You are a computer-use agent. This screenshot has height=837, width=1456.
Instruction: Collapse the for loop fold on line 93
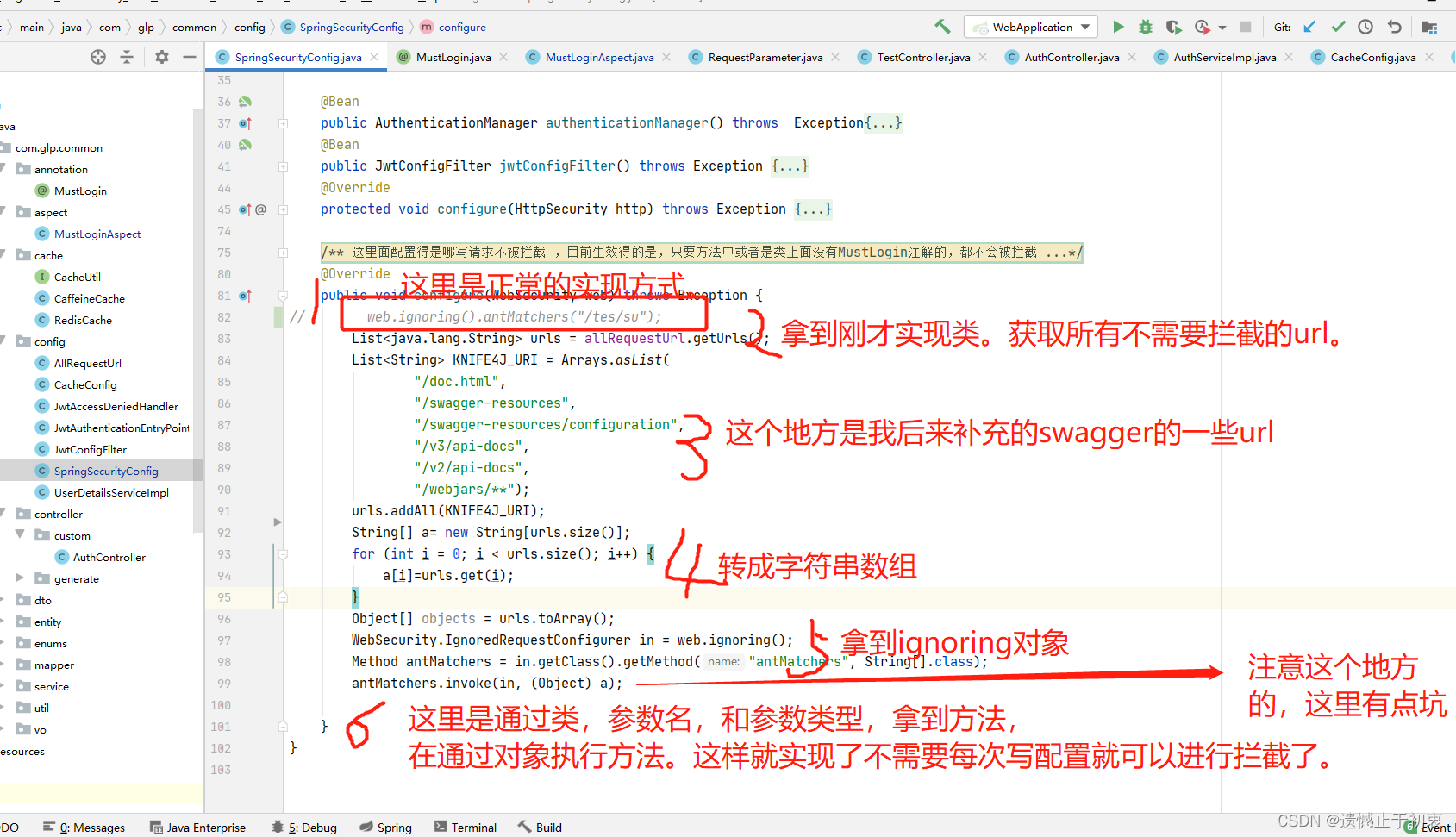[x=283, y=554]
